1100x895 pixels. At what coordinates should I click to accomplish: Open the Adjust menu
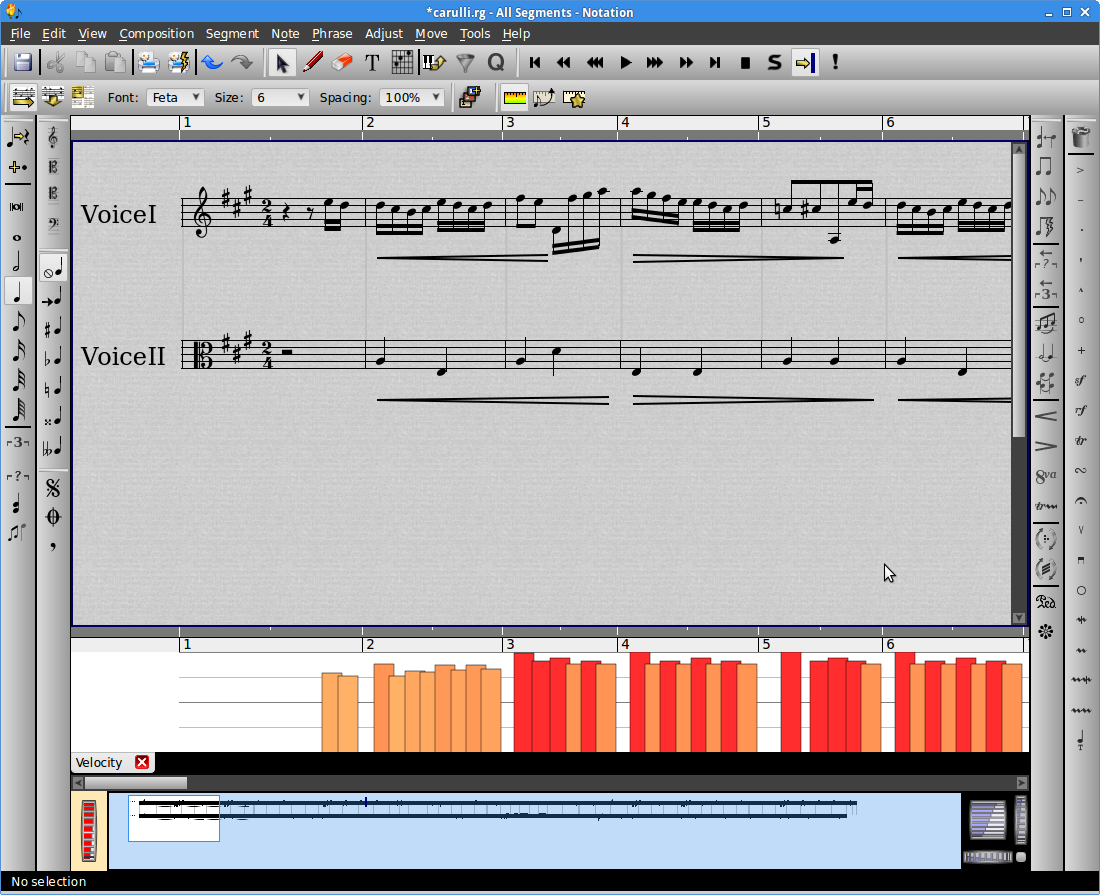coord(384,34)
